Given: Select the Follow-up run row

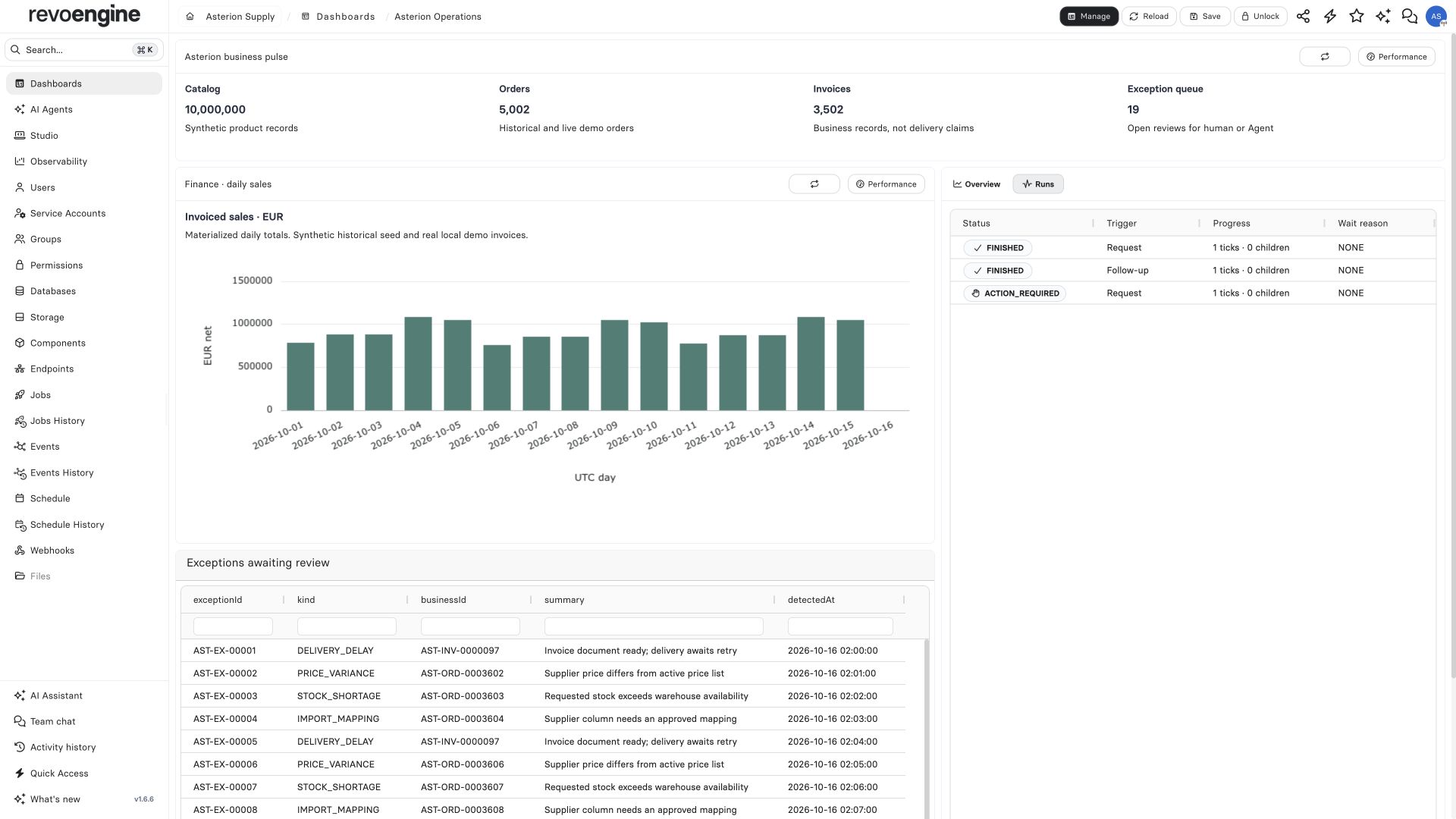Looking at the screenshot, I should (x=1193, y=271).
